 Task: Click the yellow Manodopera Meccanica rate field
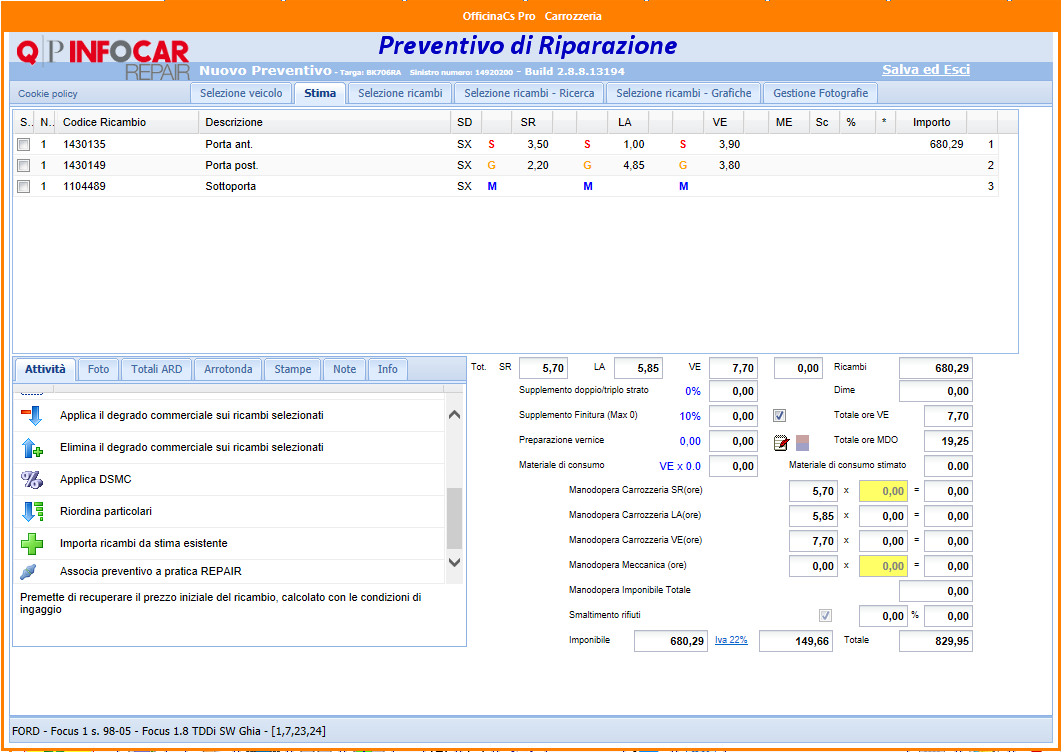pyautogui.click(x=883, y=566)
